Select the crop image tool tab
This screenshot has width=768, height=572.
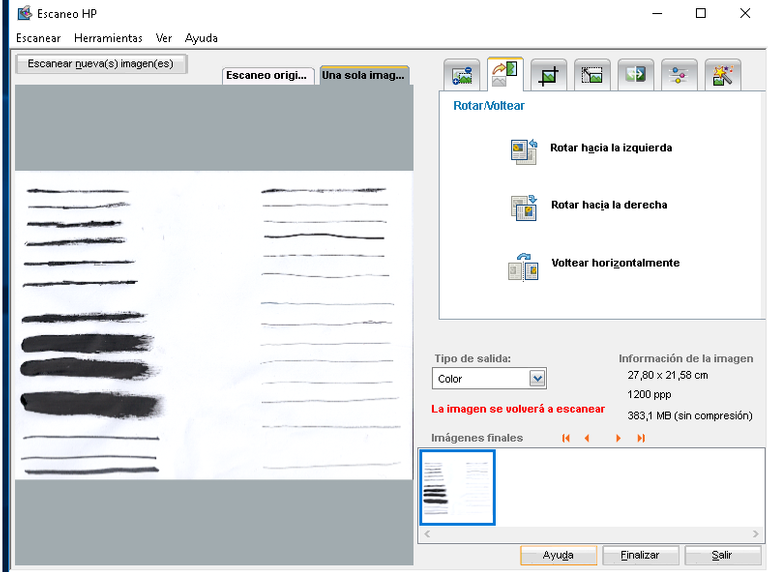(548, 75)
